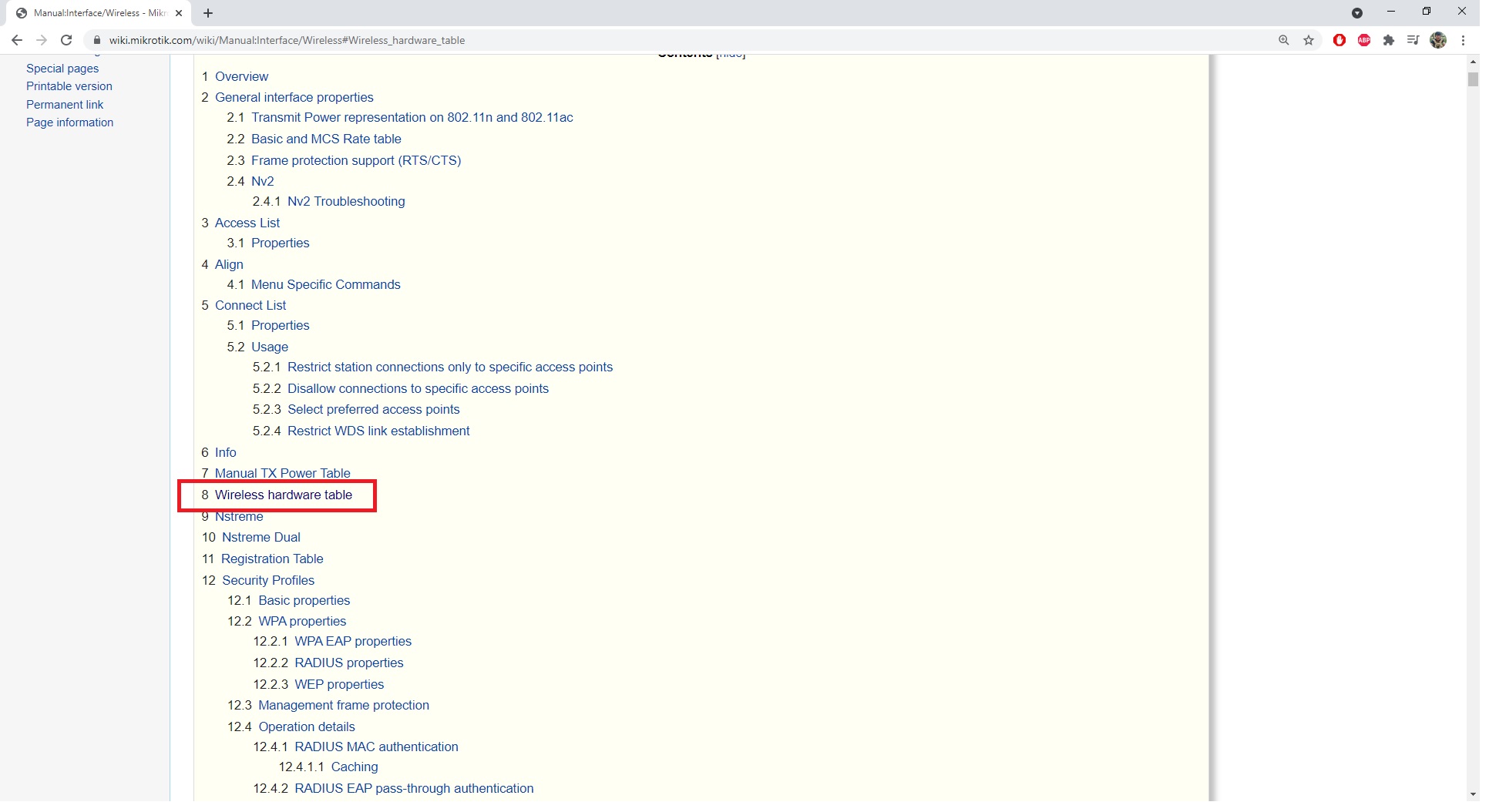The height and width of the screenshot is (812, 1489).
Task: Click the scrollbar down arrow
Action: tap(1472, 794)
